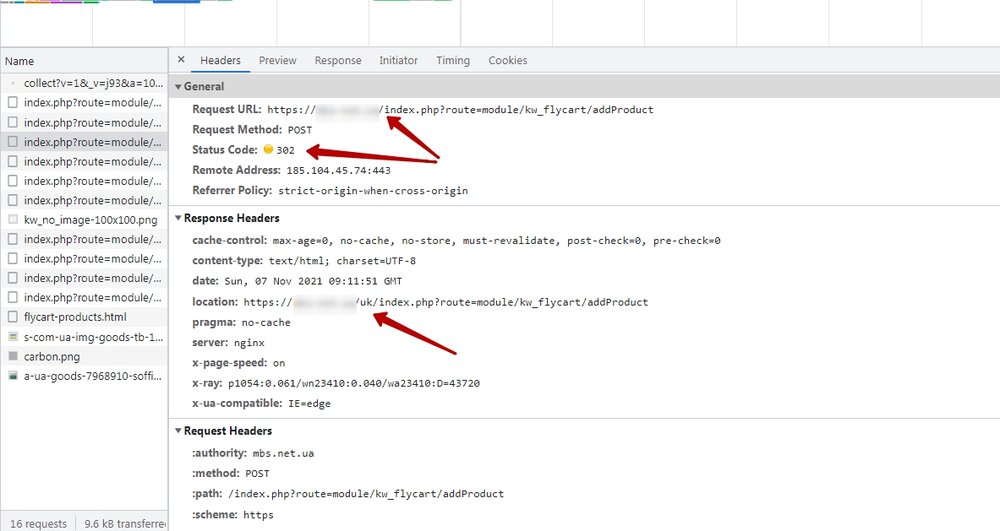
Task: Collapse the Response Headers section
Action: 178,218
